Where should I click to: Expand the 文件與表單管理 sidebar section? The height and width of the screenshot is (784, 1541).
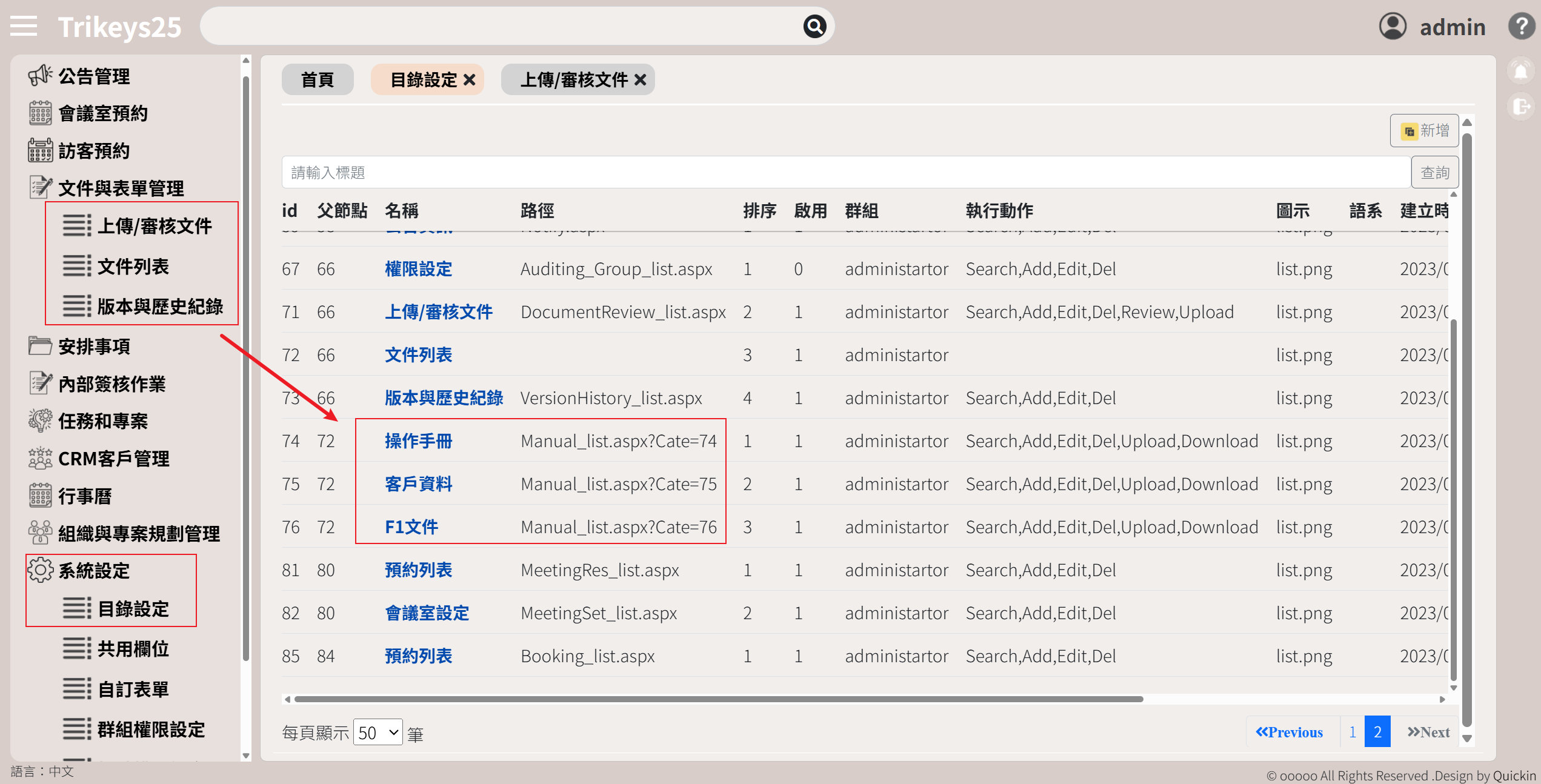pyautogui.click(x=121, y=188)
